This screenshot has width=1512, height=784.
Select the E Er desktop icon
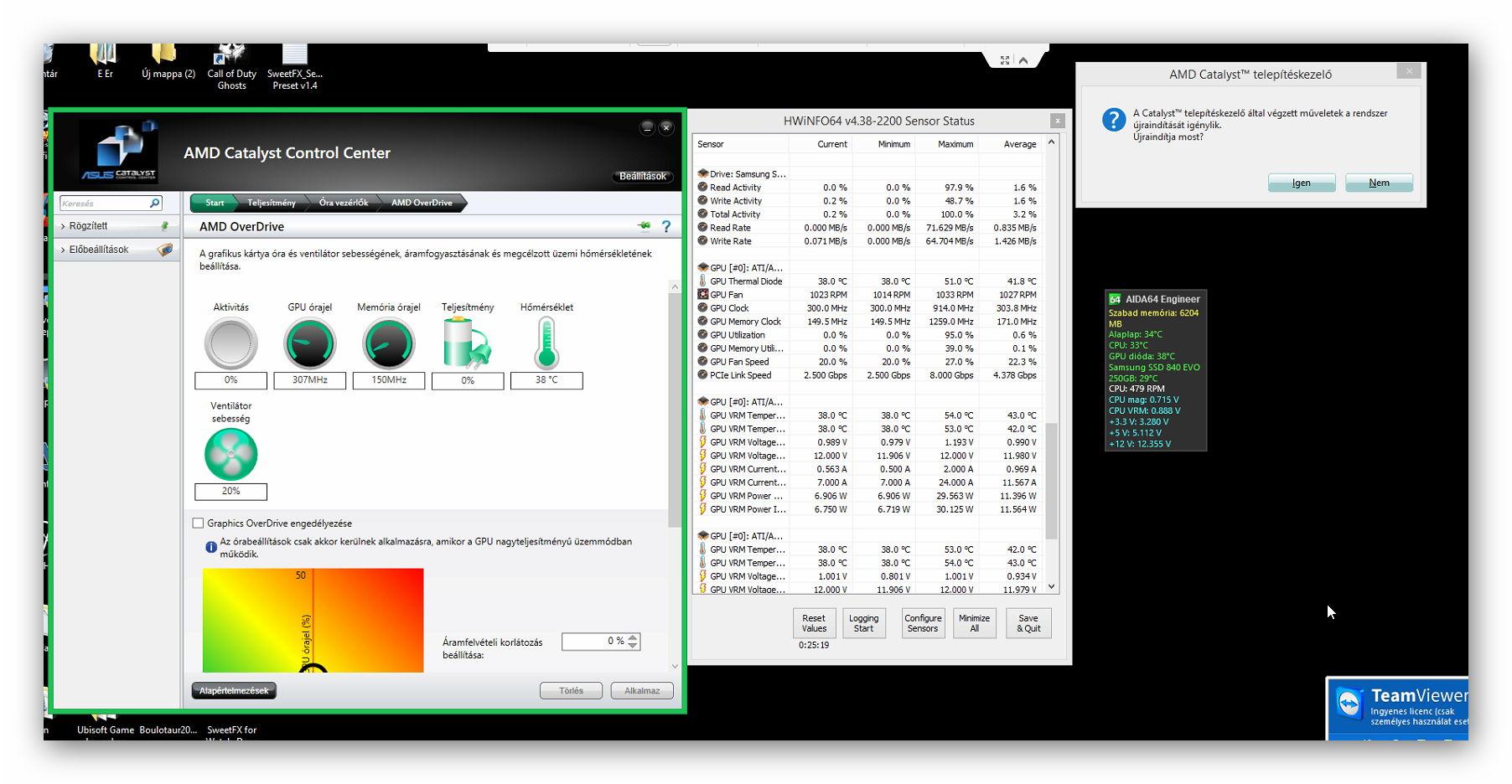click(x=105, y=55)
